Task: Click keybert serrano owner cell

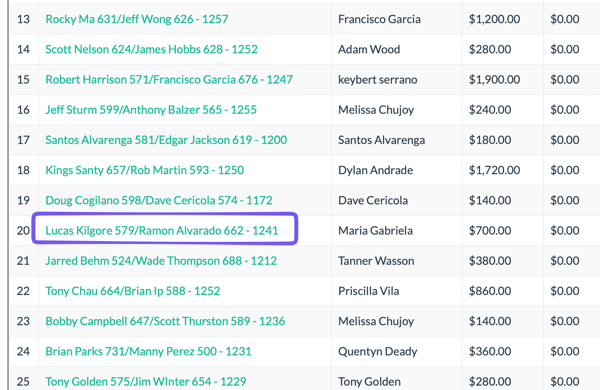Action: [x=378, y=80]
